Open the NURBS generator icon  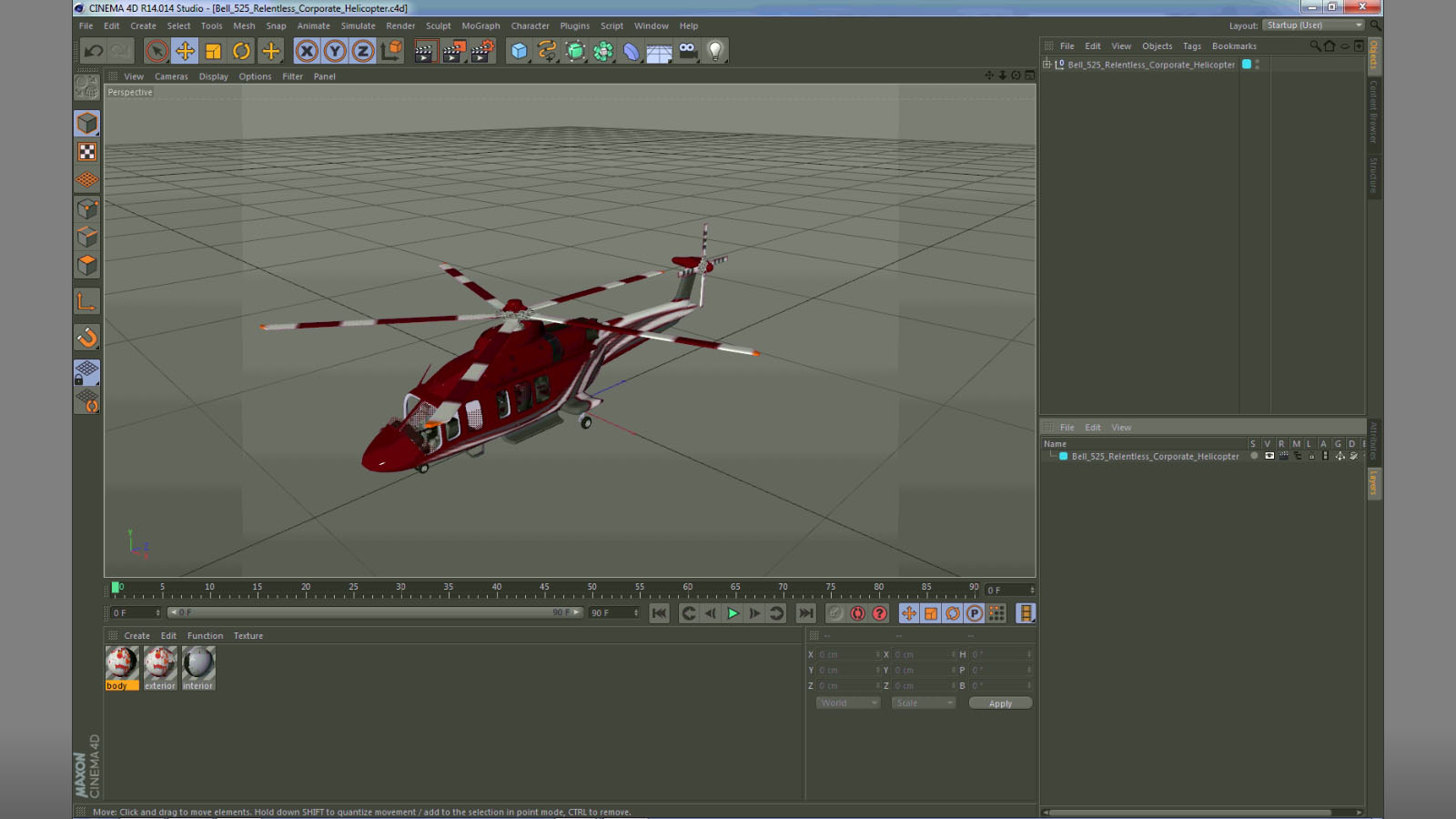pyautogui.click(x=575, y=51)
